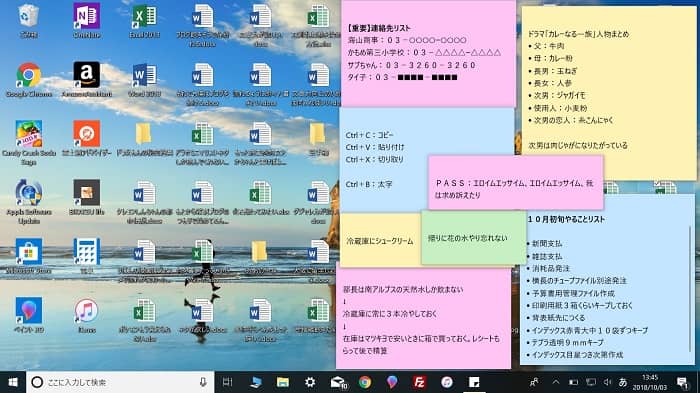
Task: Open iTunes from the taskbar
Action: click(x=447, y=382)
